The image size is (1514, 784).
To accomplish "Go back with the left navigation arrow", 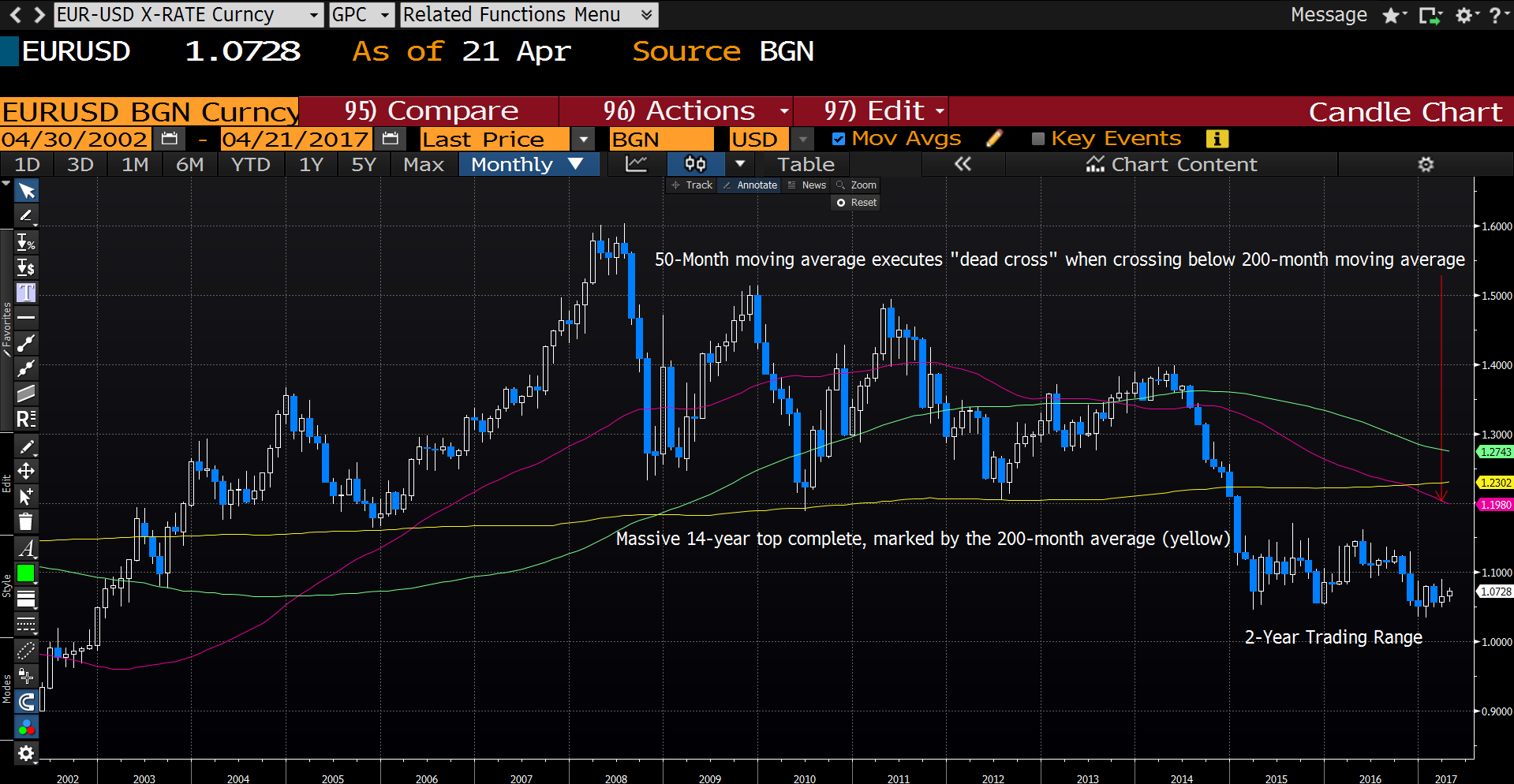I will click(15, 14).
